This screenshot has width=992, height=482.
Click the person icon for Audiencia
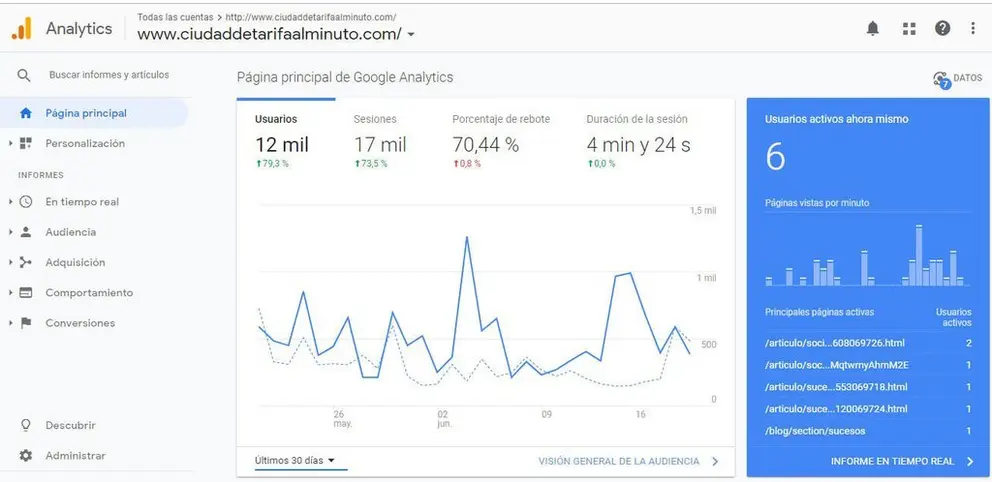click(25, 232)
